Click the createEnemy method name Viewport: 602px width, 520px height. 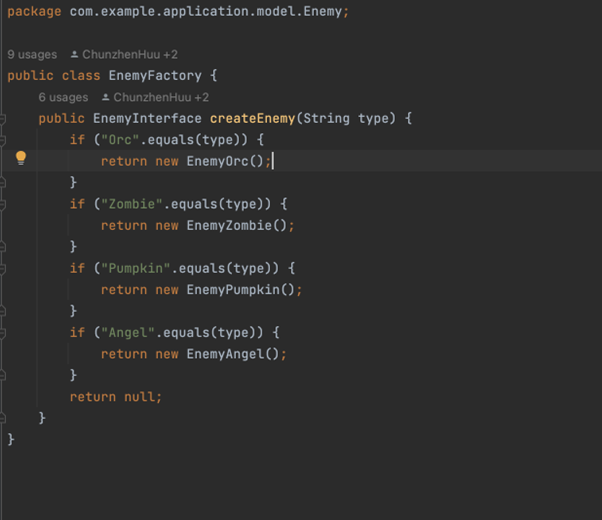pos(252,118)
